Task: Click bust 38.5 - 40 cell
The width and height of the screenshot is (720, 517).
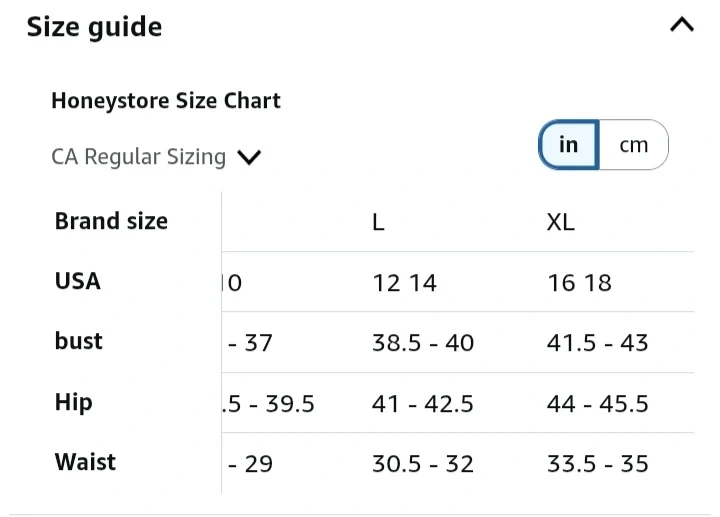Action: point(423,343)
